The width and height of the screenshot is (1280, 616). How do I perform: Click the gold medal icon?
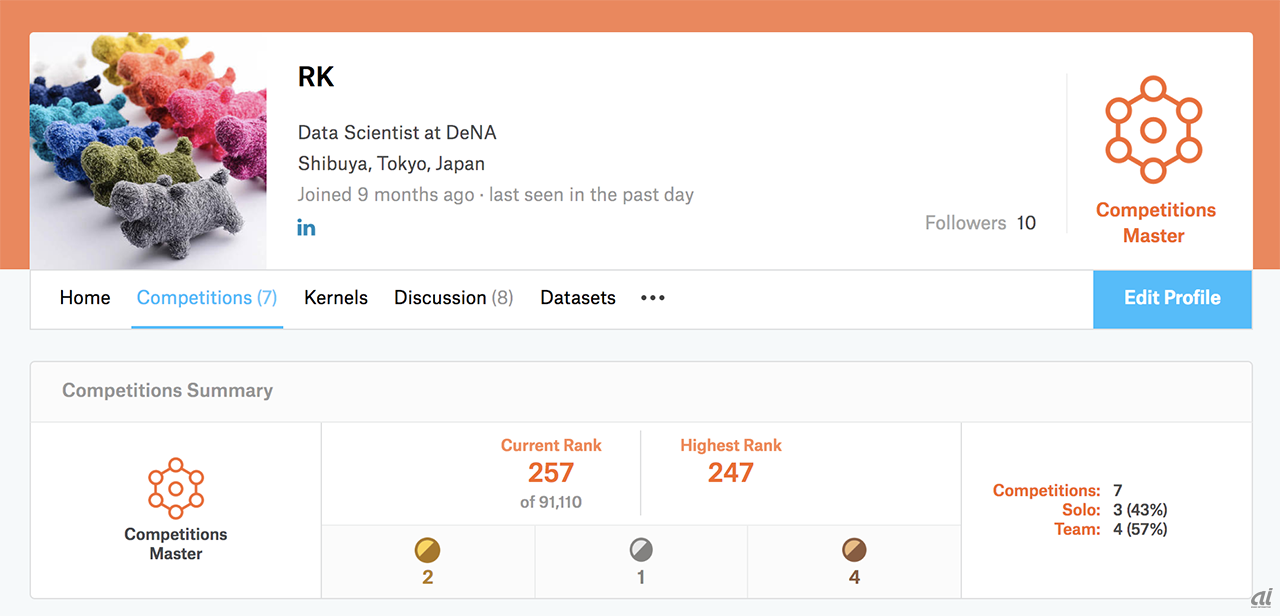[428, 550]
